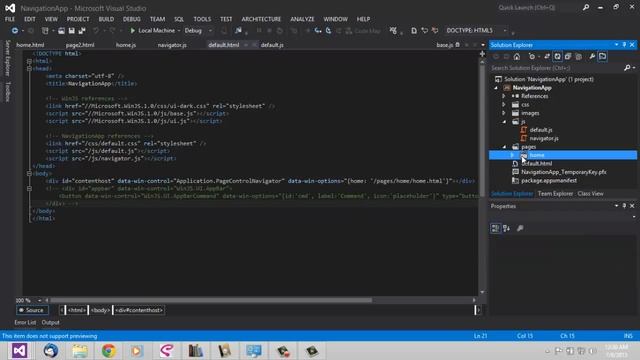This screenshot has width=640, height=360.
Task: Open Thunderbird from the taskbar
Action: click(51, 351)
